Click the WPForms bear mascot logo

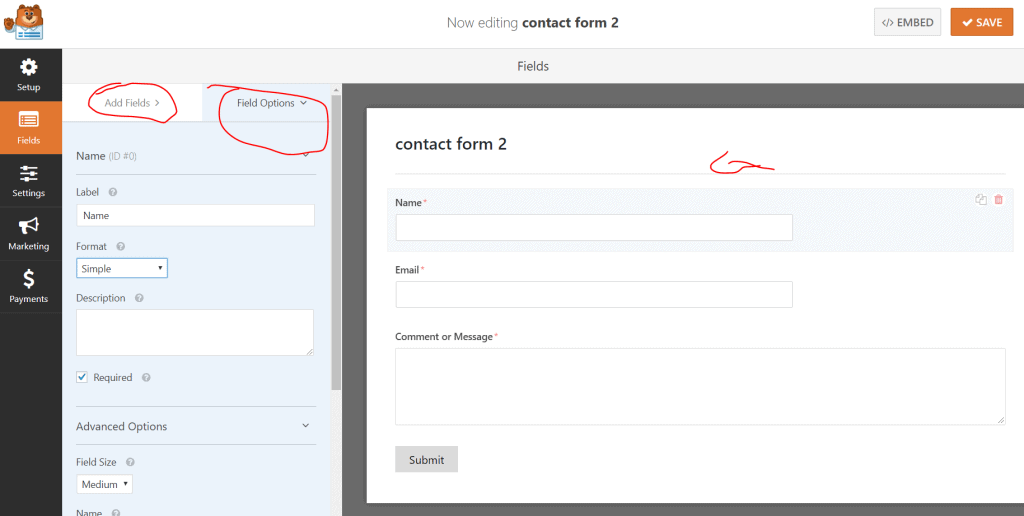click(x=23, y=24)
